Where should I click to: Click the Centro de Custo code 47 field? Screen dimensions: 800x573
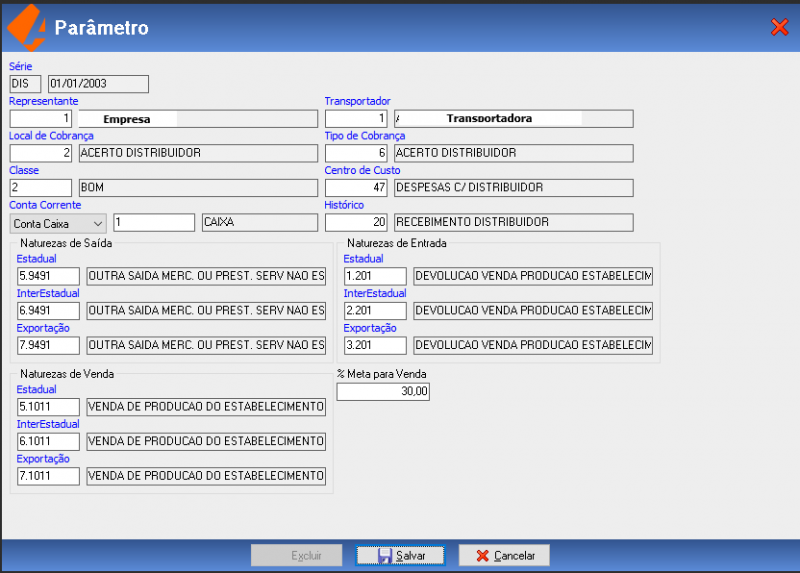pyautogui.click(x=356, y=188)
